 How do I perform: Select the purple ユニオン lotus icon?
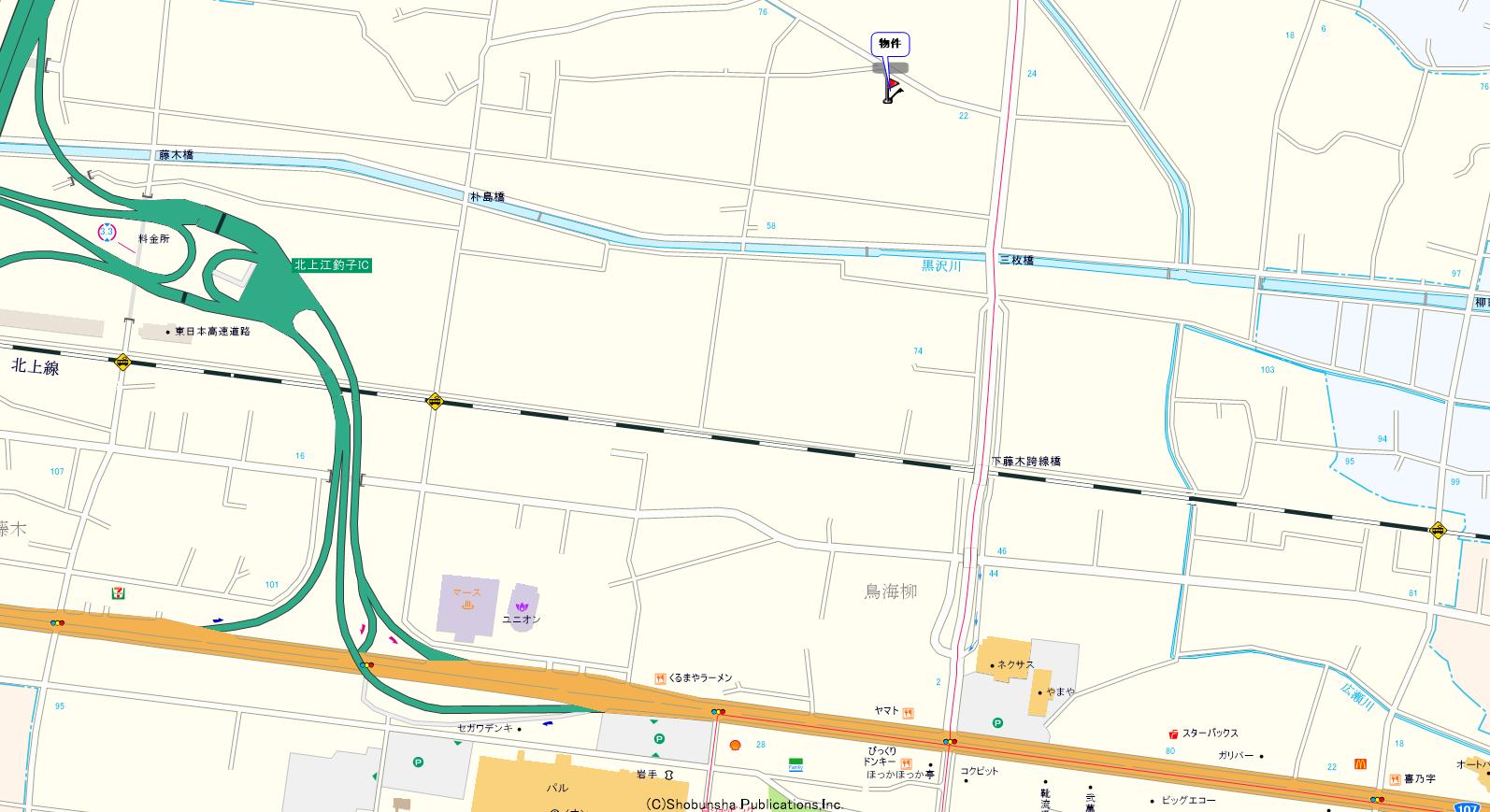pyautogui.click(x=522, y=607)
